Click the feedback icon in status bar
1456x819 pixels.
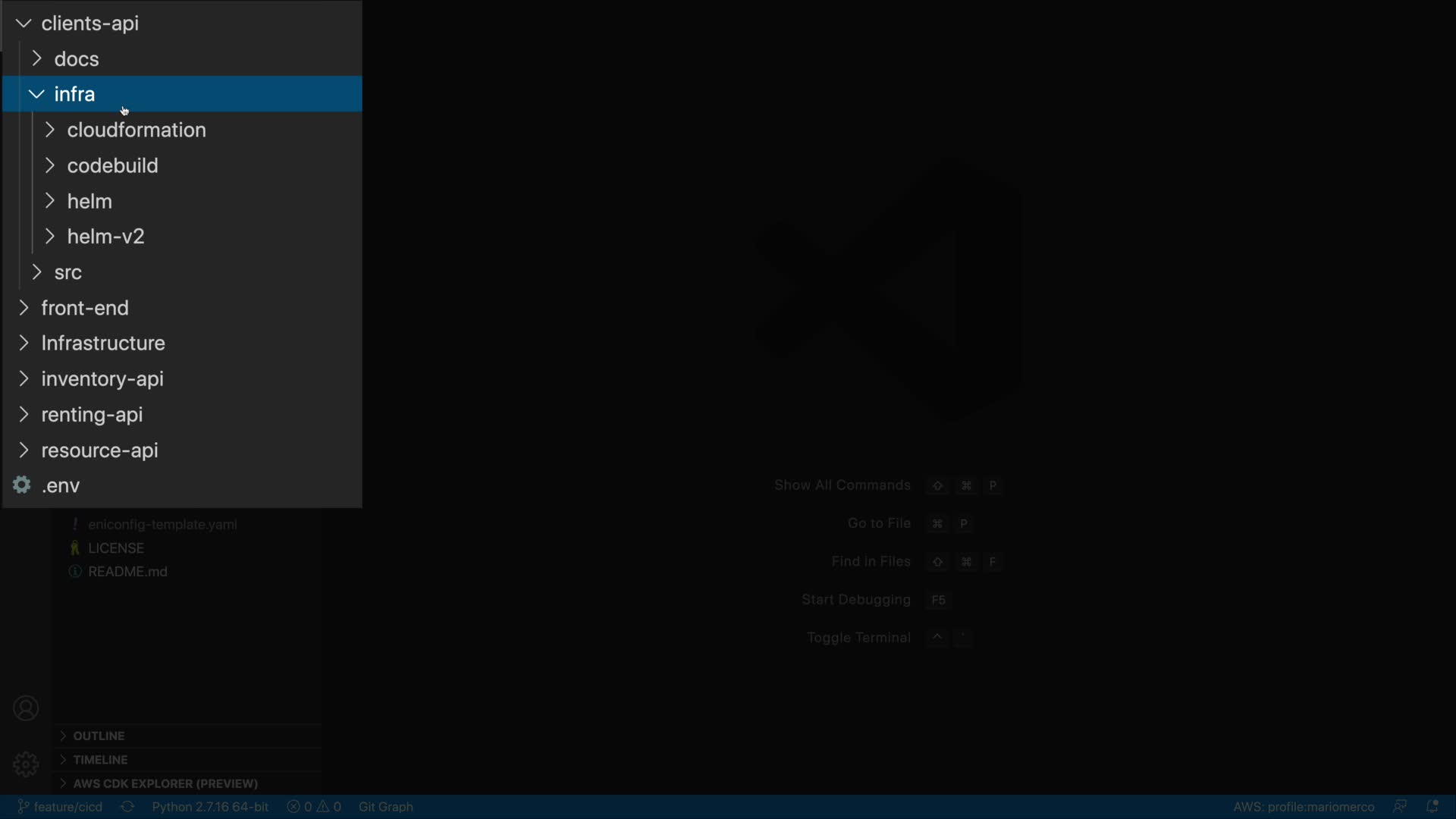(1400, 807)
